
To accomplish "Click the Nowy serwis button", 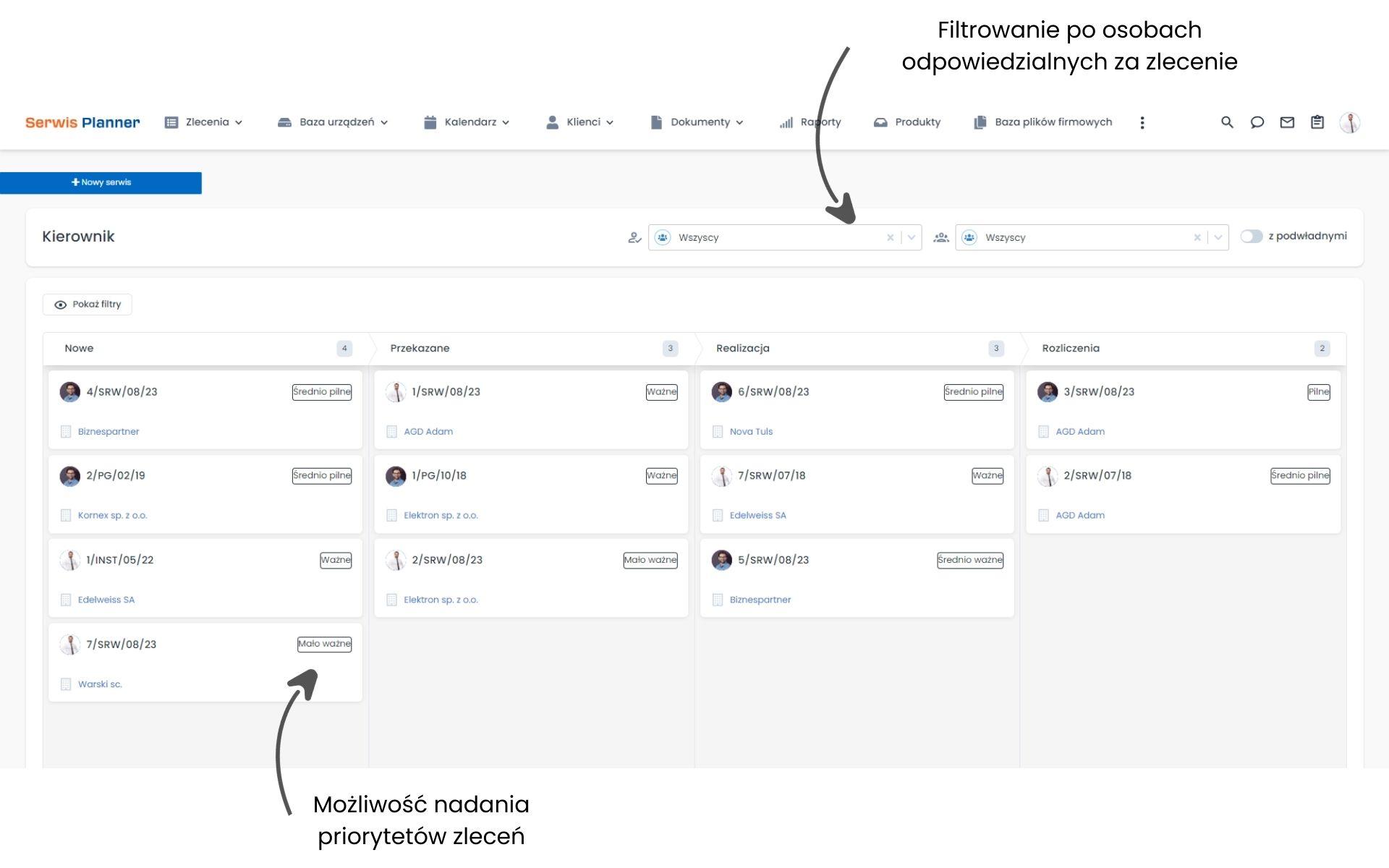I will [101, 182].
